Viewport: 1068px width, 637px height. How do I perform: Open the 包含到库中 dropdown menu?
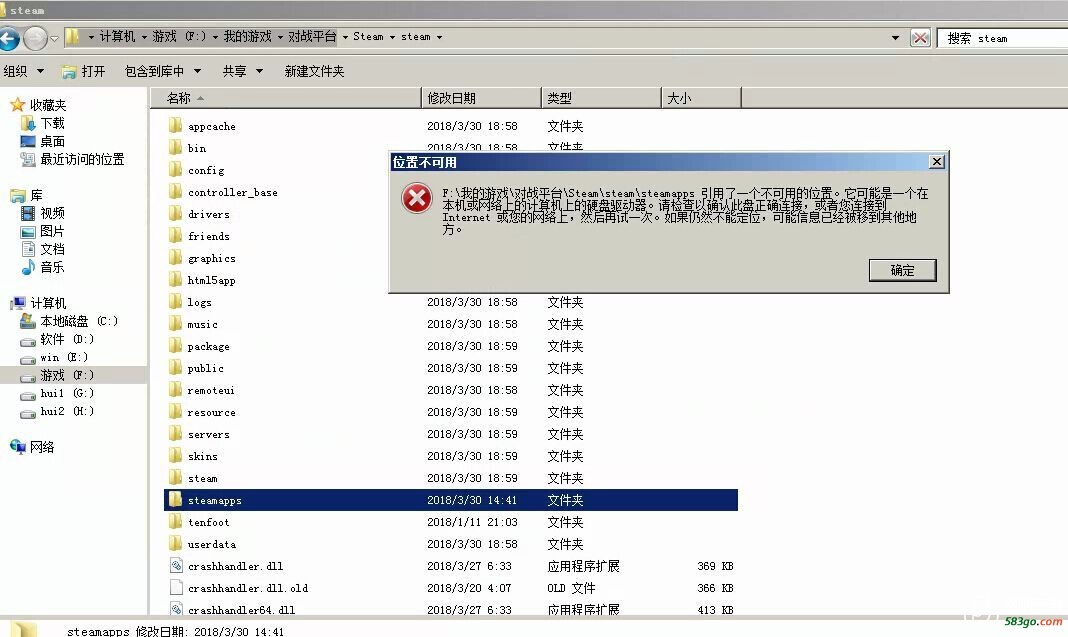[163, 71]
